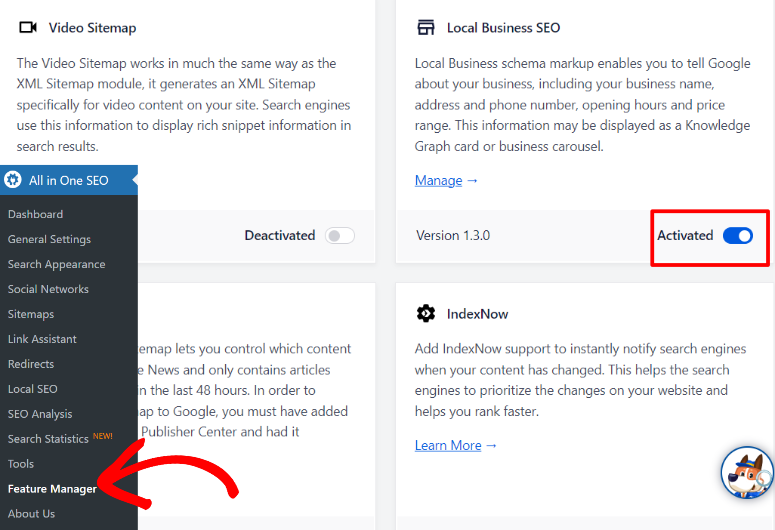Click the All in One SEO gear icon
The width and height of the screenshot is (775, 530).
(13, 179)
